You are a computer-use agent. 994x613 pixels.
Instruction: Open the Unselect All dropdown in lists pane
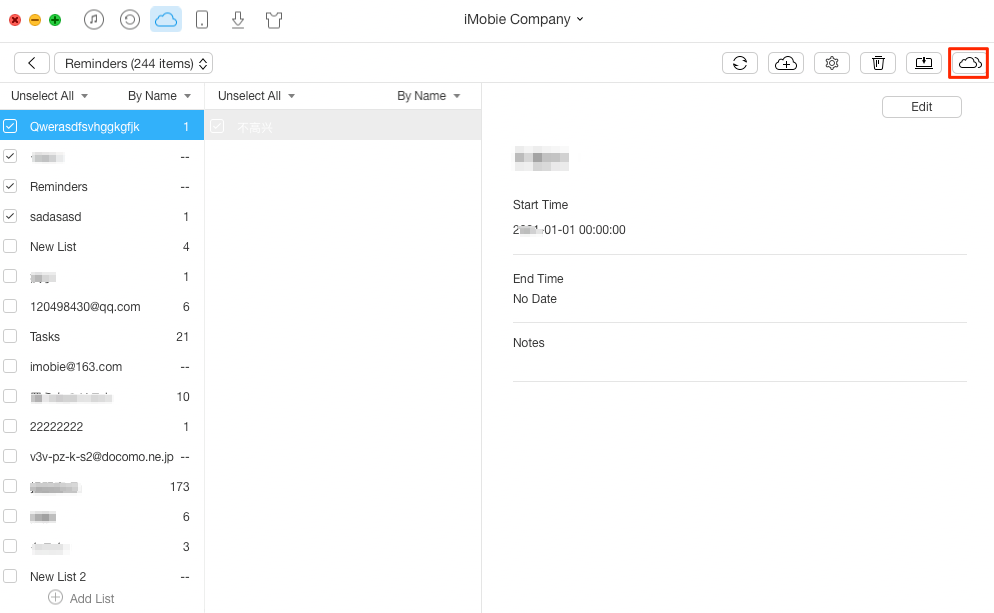pyautogui.click(x=49, y=96)
